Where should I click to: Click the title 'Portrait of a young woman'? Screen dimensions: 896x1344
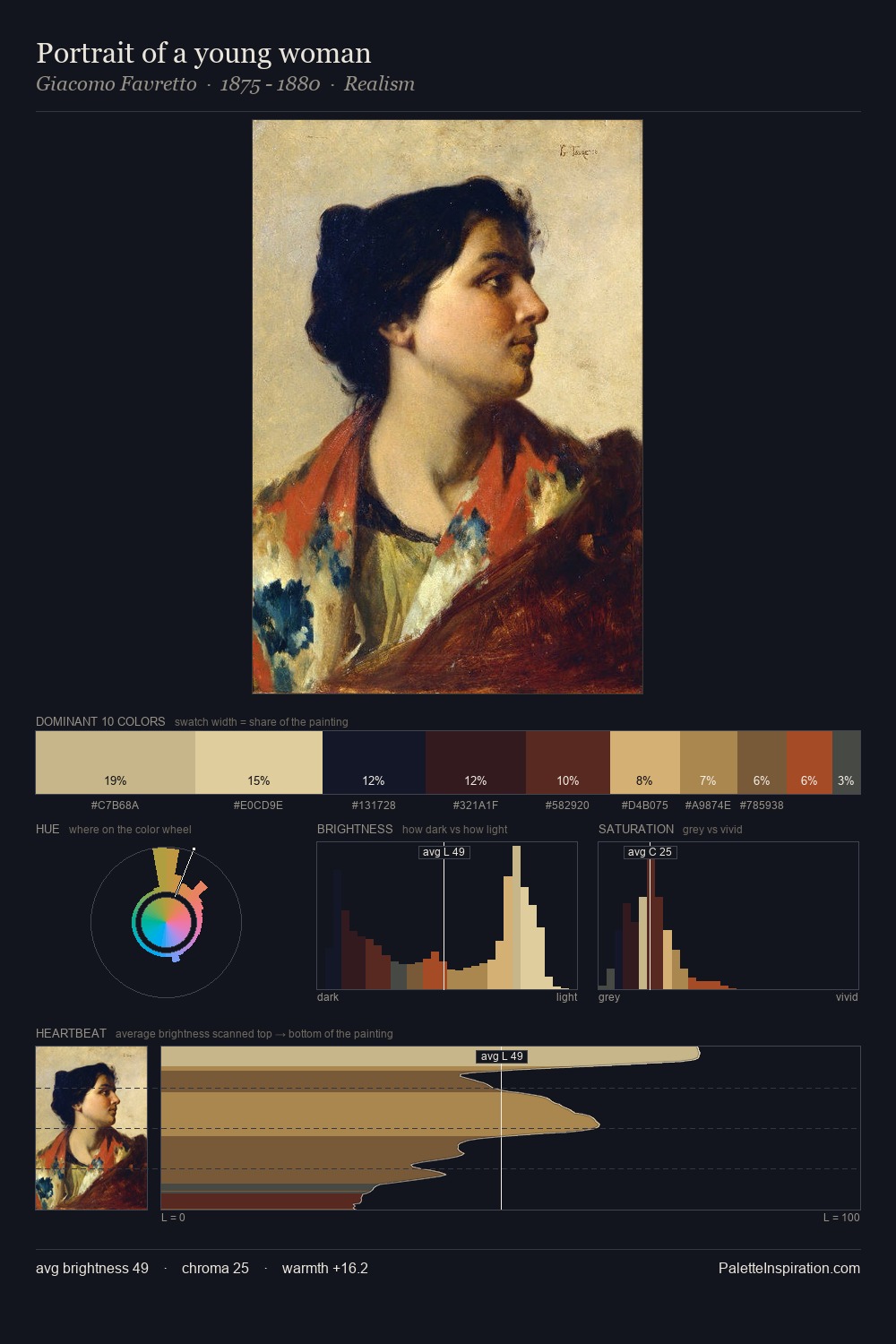(203, 53)
